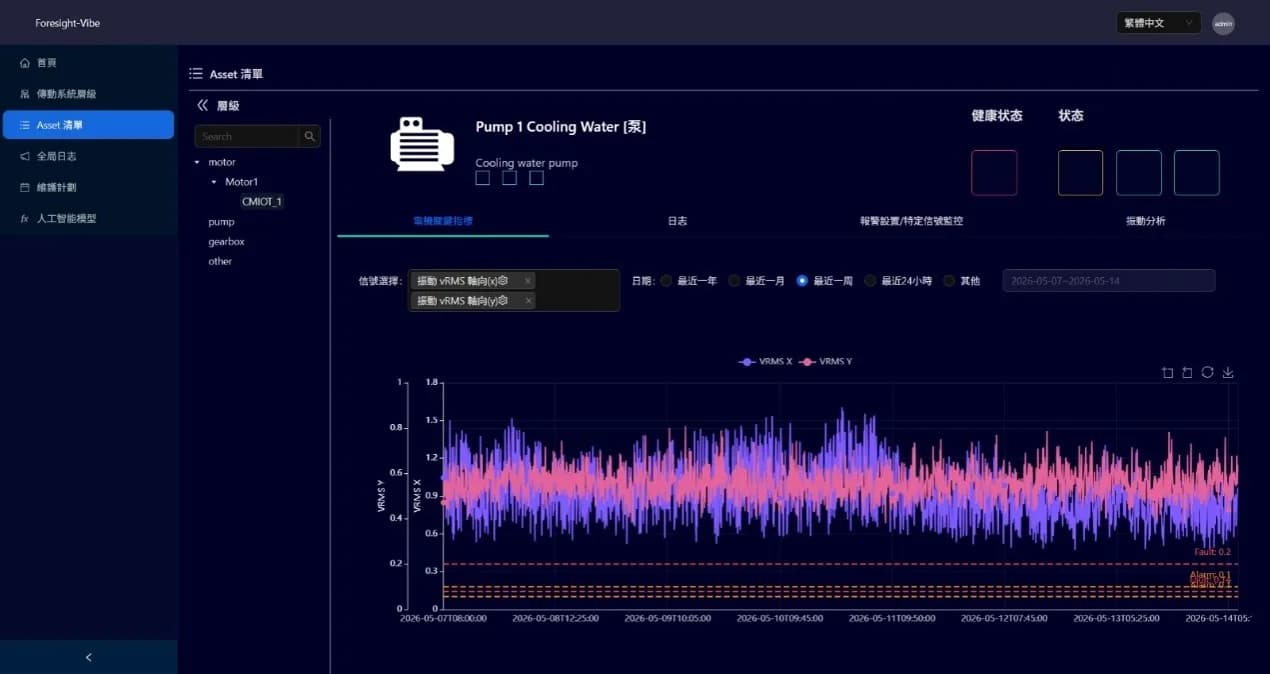Image resolution: width=1270 pixels, height=674 pixels.
Task: Open settings gear on 振動 vRMS 軸向(x) tag
Action: [503, 280]
